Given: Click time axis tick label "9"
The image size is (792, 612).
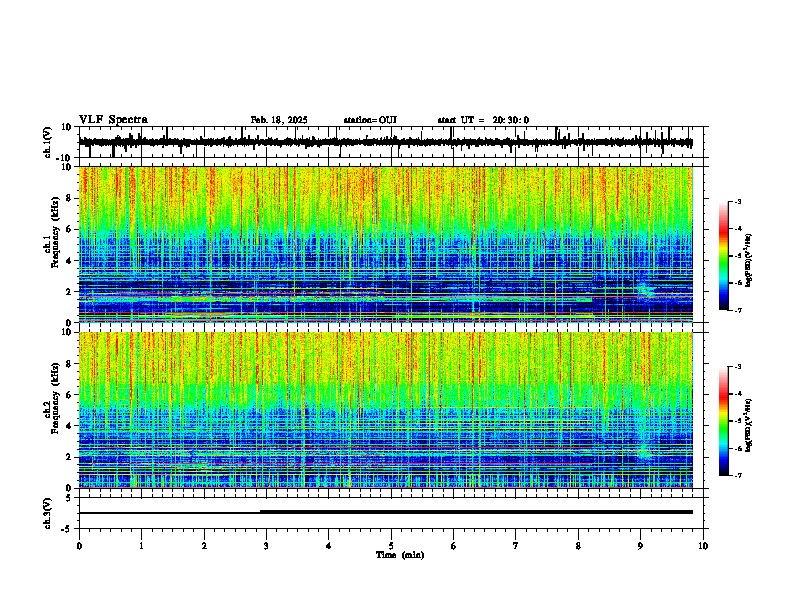Looking at the screenshot, I should [640, 546].
